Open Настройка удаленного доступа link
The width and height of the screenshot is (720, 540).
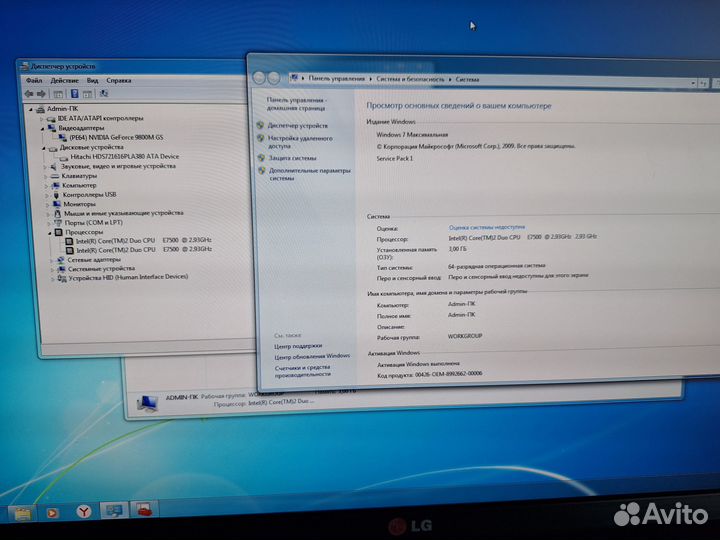[x=300, y=142]
